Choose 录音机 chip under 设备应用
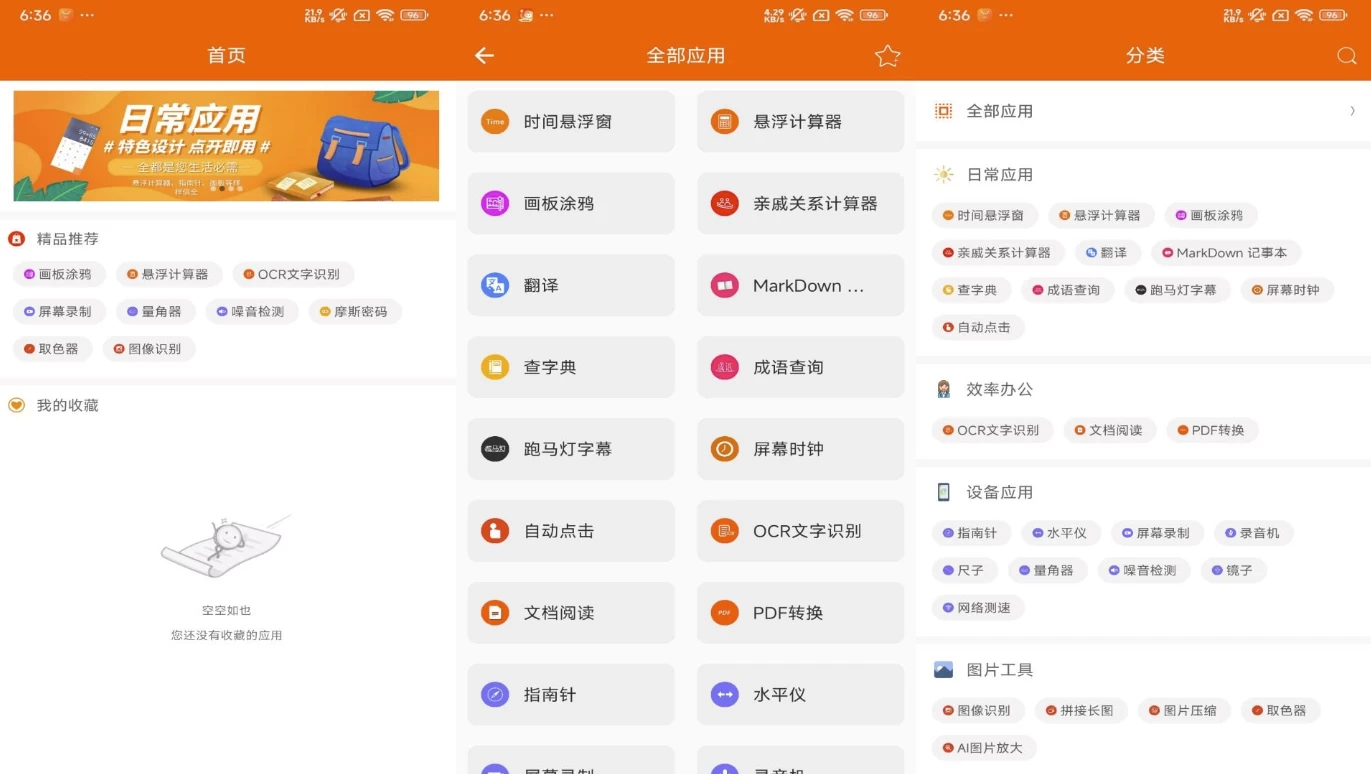Viewport: 1371px width, 774px height. click(x=1254, y=533)
